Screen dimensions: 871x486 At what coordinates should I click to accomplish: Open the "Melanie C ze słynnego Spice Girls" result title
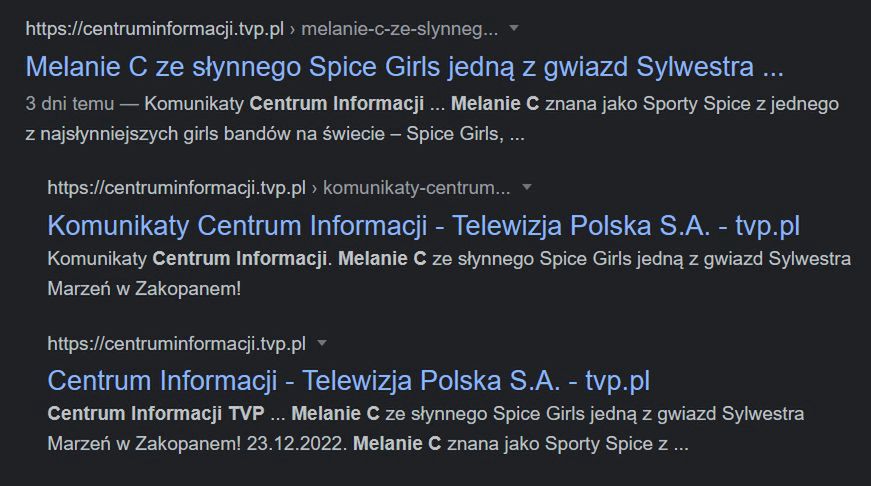404,67
